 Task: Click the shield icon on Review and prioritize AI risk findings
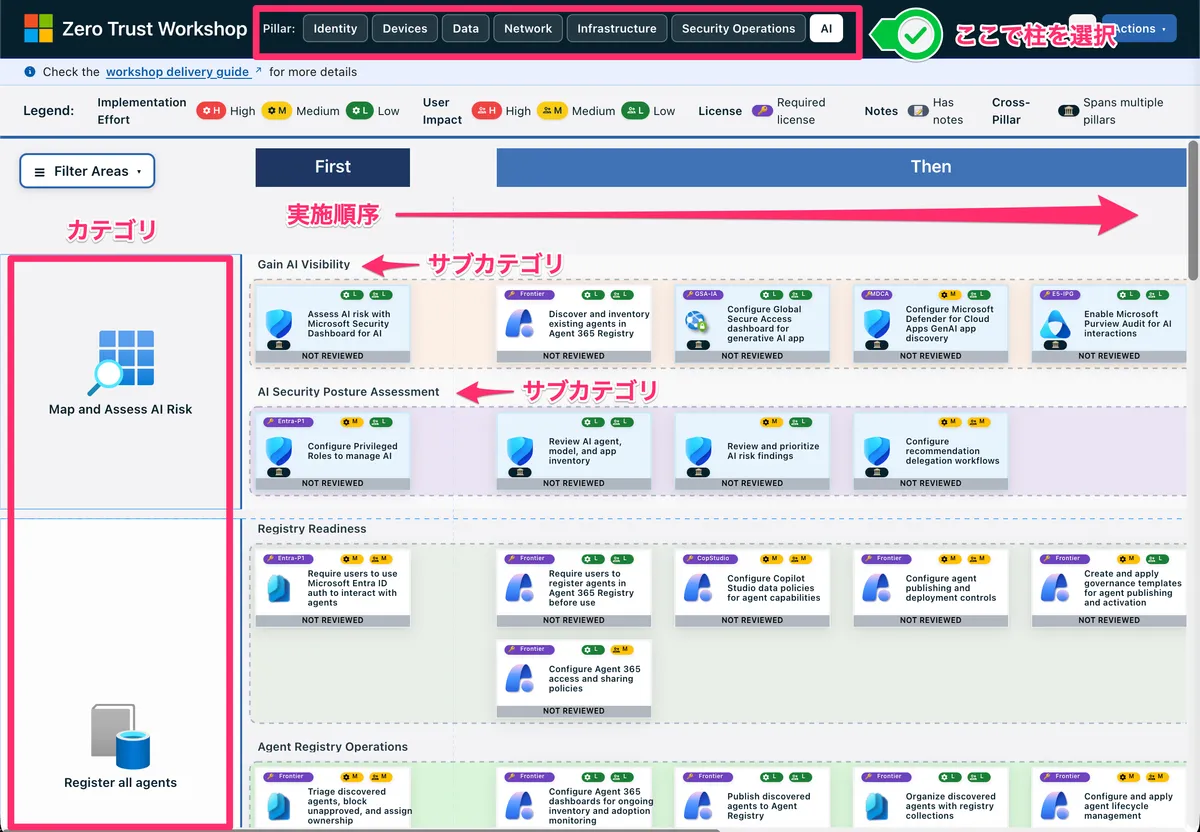pos(697,451)
